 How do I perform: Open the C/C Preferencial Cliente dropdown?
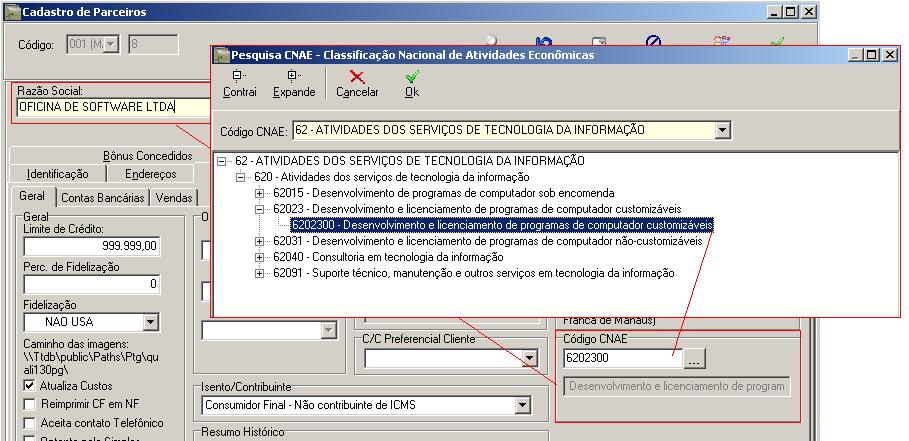click(x=529, y=359)
